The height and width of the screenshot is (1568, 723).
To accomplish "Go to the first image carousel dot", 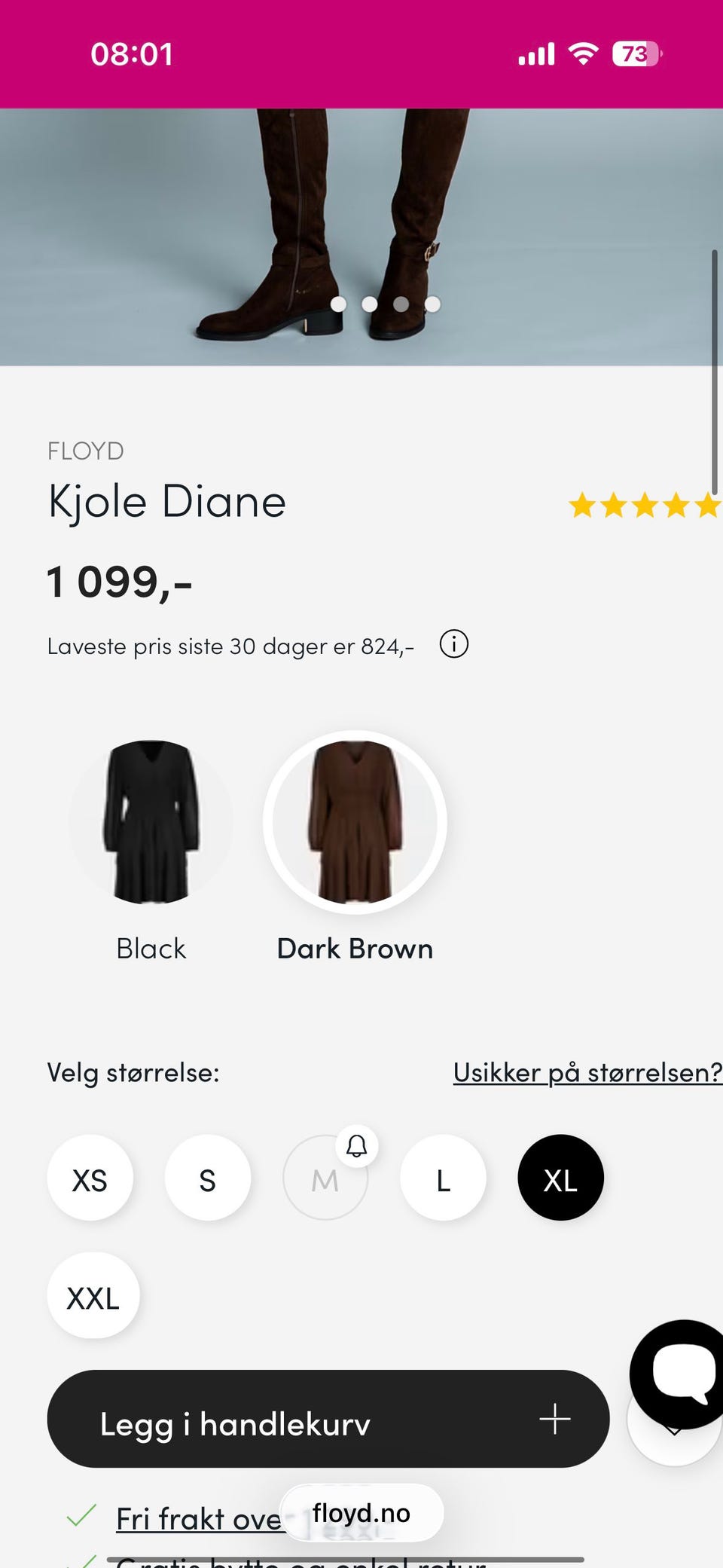I will [339, 304].
